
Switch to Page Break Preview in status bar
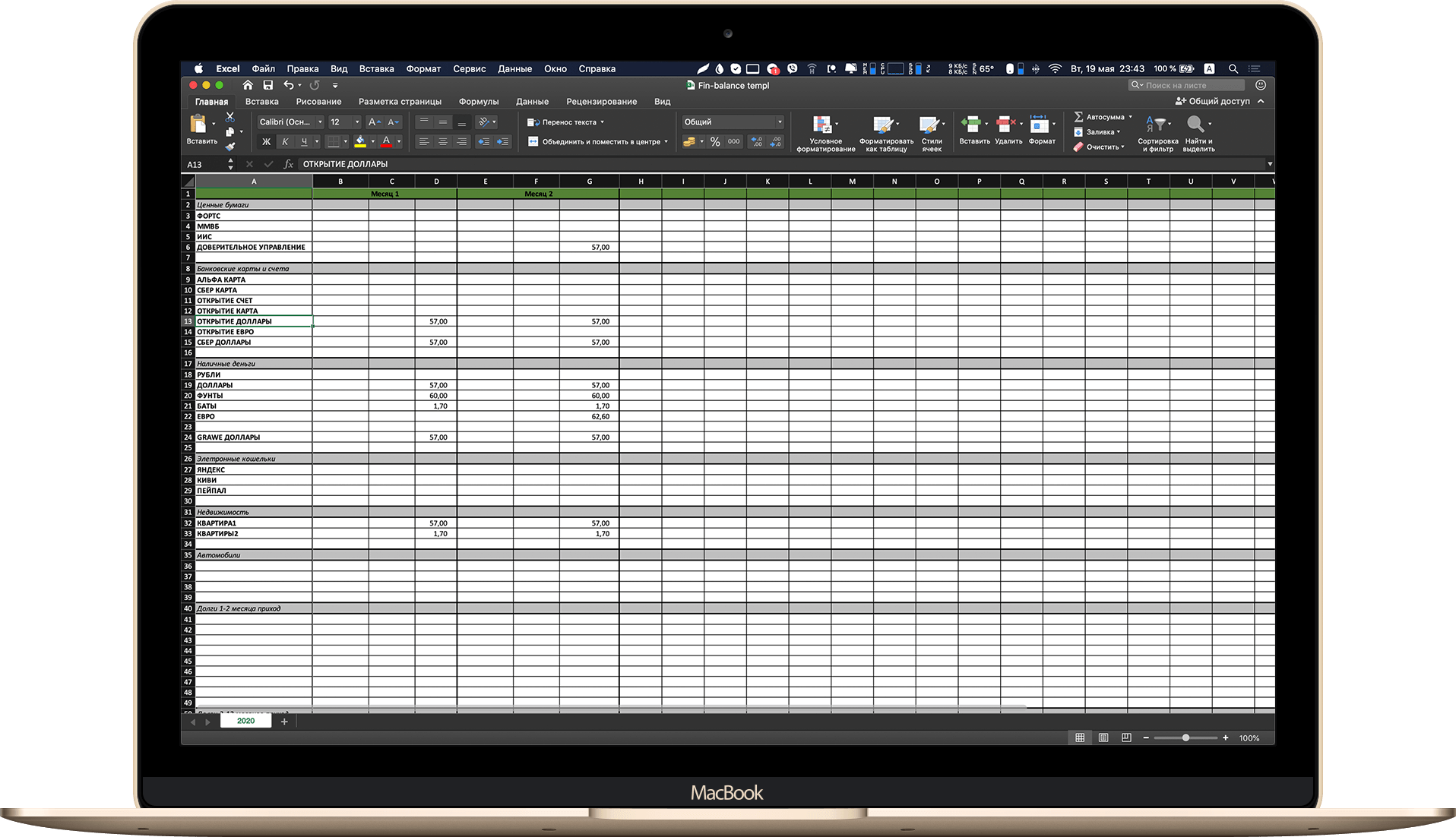click(x=1126, y=738)
